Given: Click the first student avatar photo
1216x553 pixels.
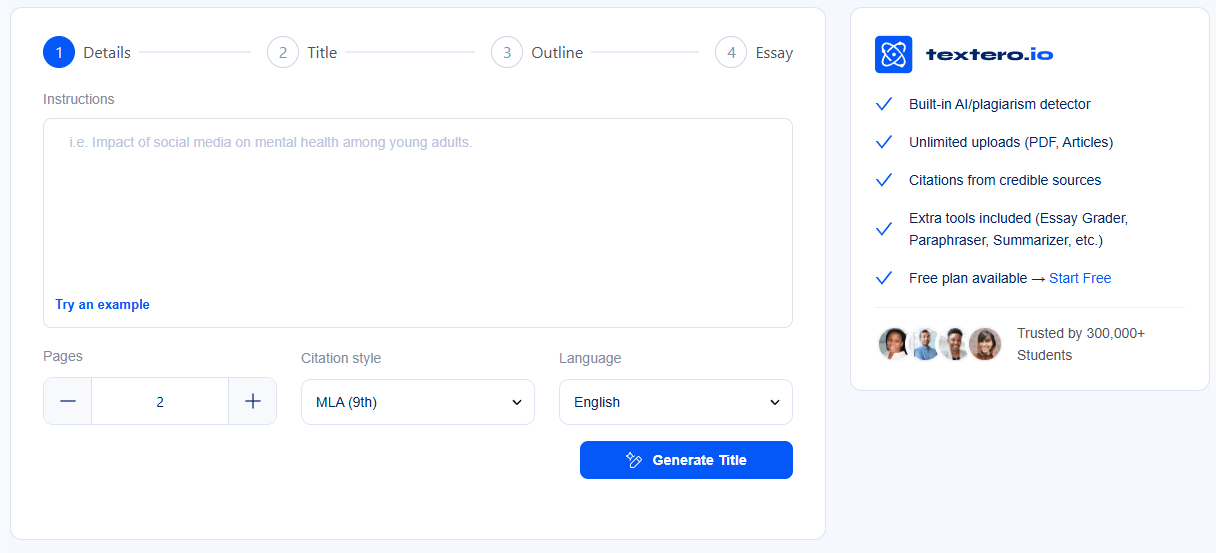Looking at the screenshot, I should click(x=893, y=344).
